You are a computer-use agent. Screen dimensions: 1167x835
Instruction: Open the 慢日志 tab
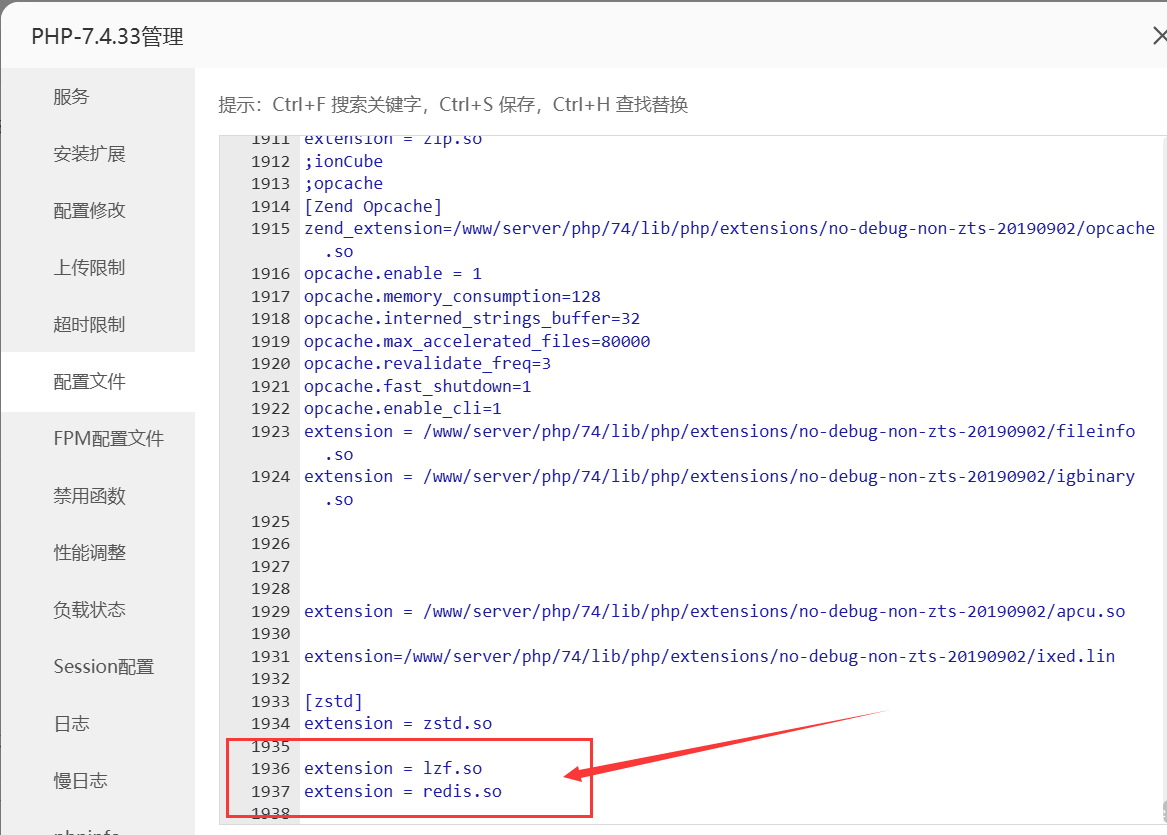(x=80, y=781)
